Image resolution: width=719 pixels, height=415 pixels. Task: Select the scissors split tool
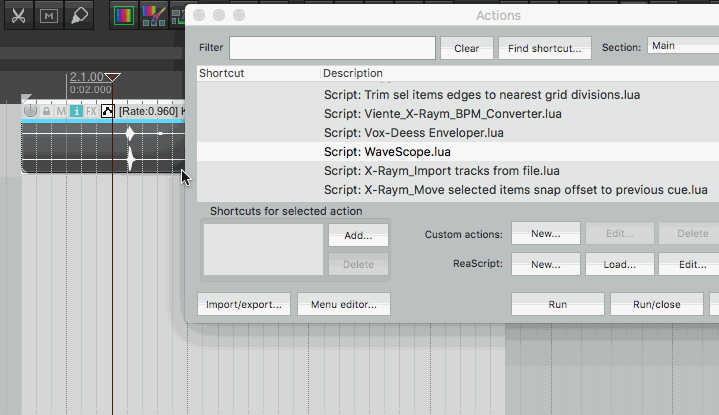17,16
